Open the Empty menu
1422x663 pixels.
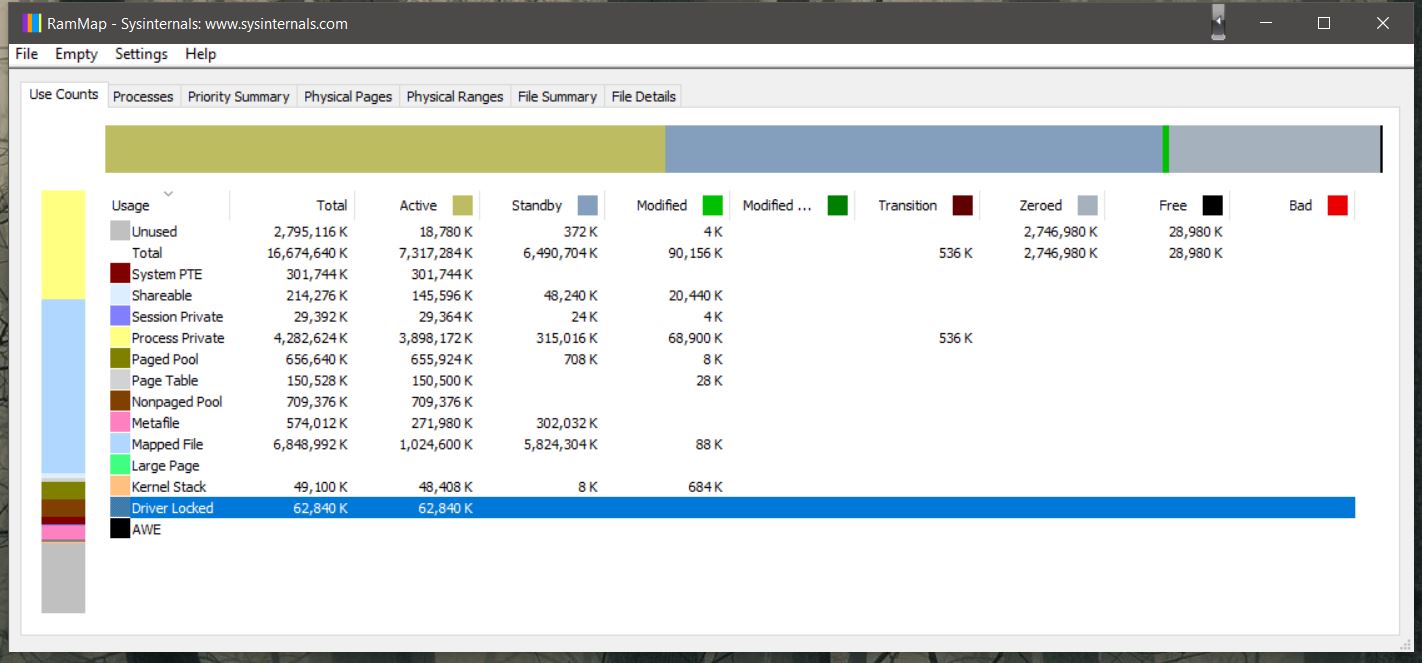(x=76, y=54)
